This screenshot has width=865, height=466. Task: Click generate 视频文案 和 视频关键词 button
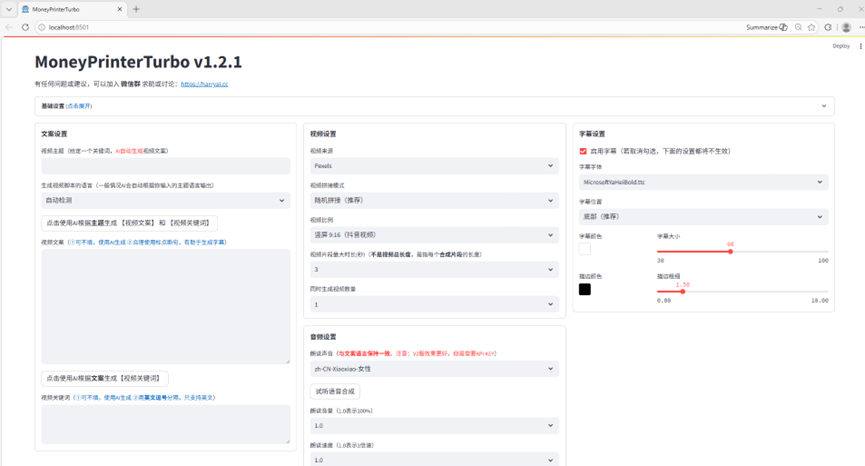(129, 223)
